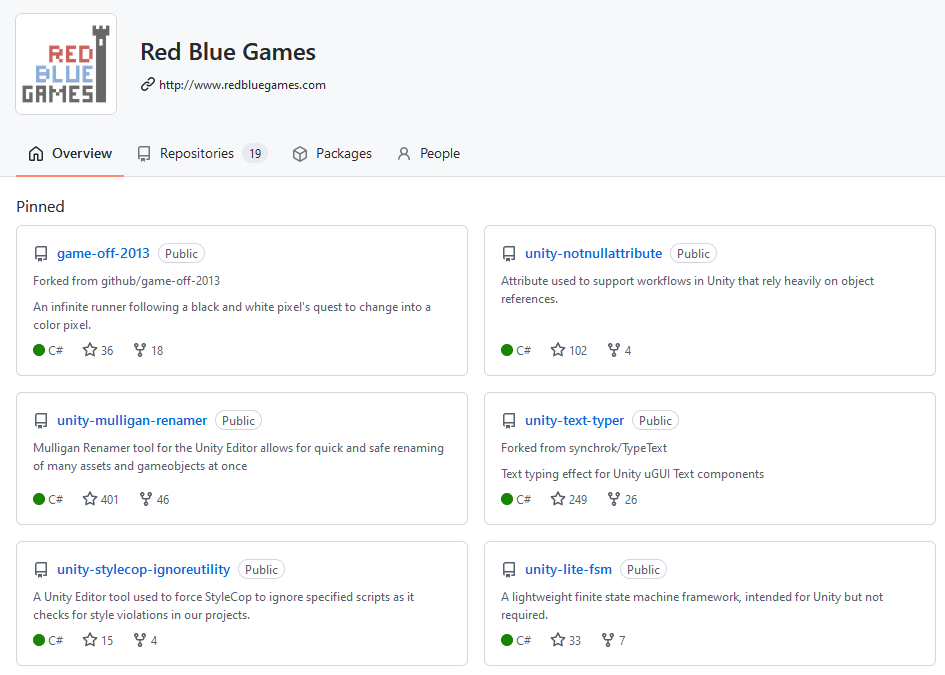
Task: Click the house icon on the Overview tab
Action: point(38,153)
